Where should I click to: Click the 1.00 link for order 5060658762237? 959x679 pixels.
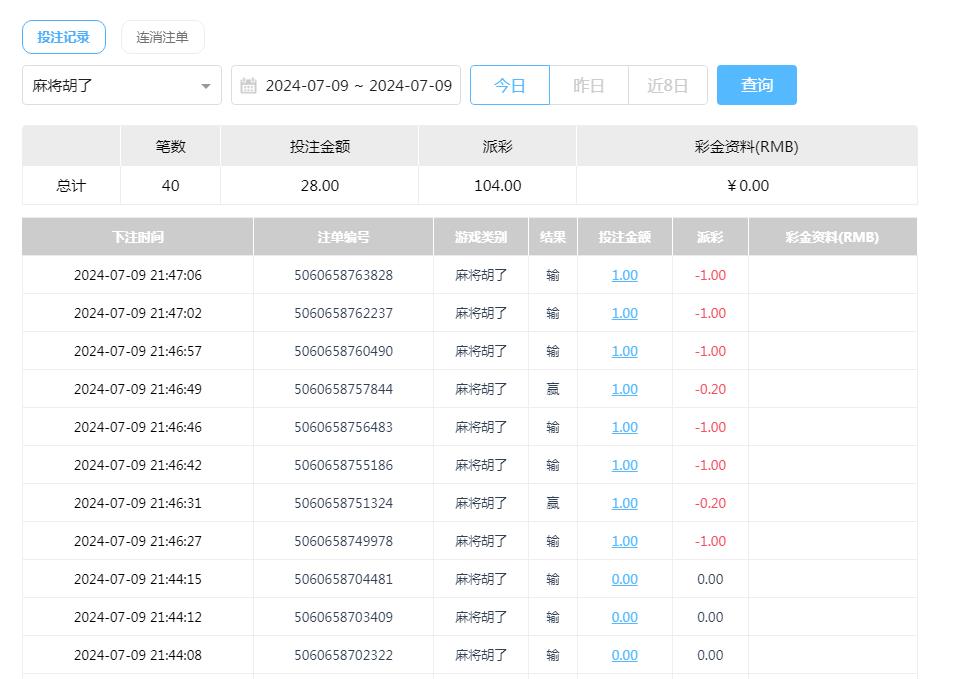pos(623,313)
